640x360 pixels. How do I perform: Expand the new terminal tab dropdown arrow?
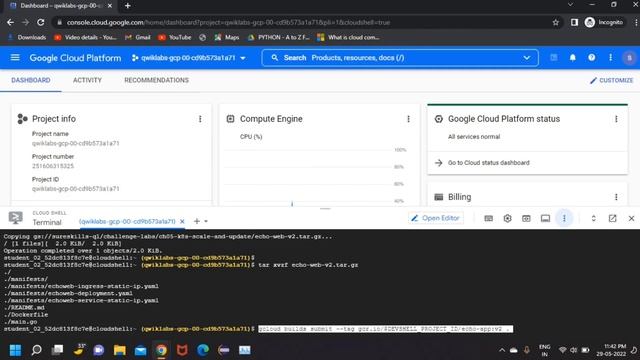(x=206, y=221)
